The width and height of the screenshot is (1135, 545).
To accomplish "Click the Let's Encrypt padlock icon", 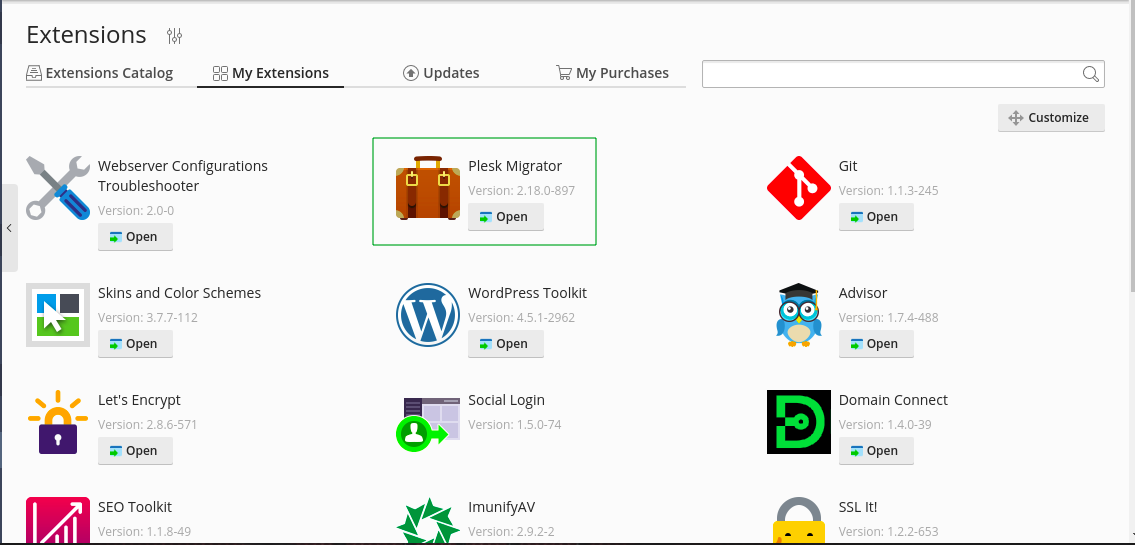I will 58,422.
